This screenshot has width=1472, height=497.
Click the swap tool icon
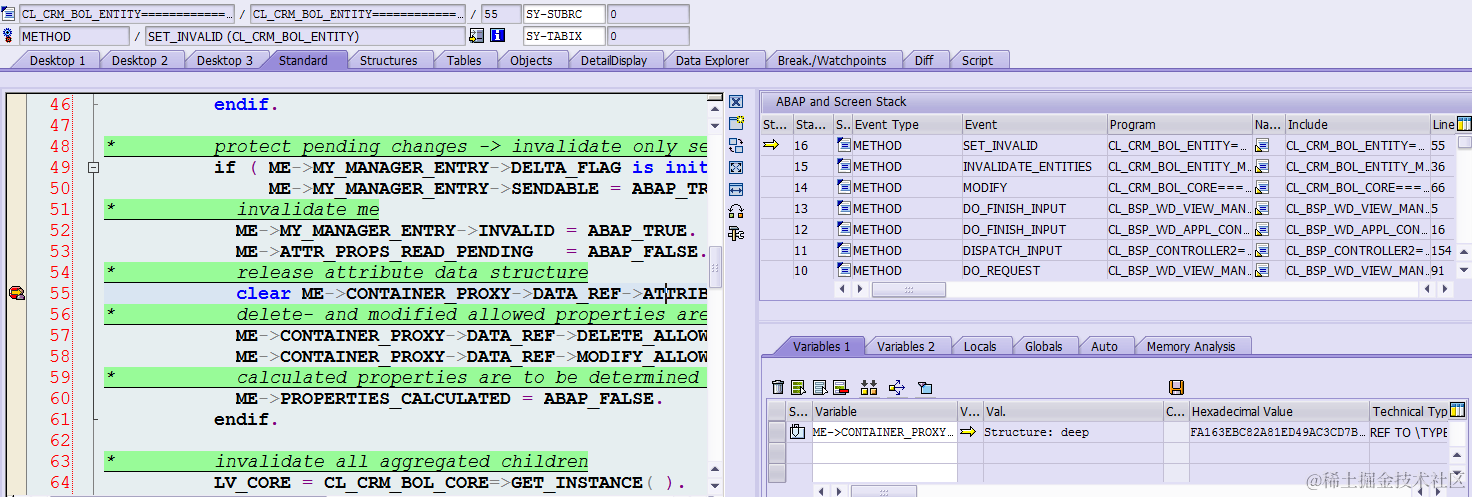pyautogui.click(x=736, y=146)
